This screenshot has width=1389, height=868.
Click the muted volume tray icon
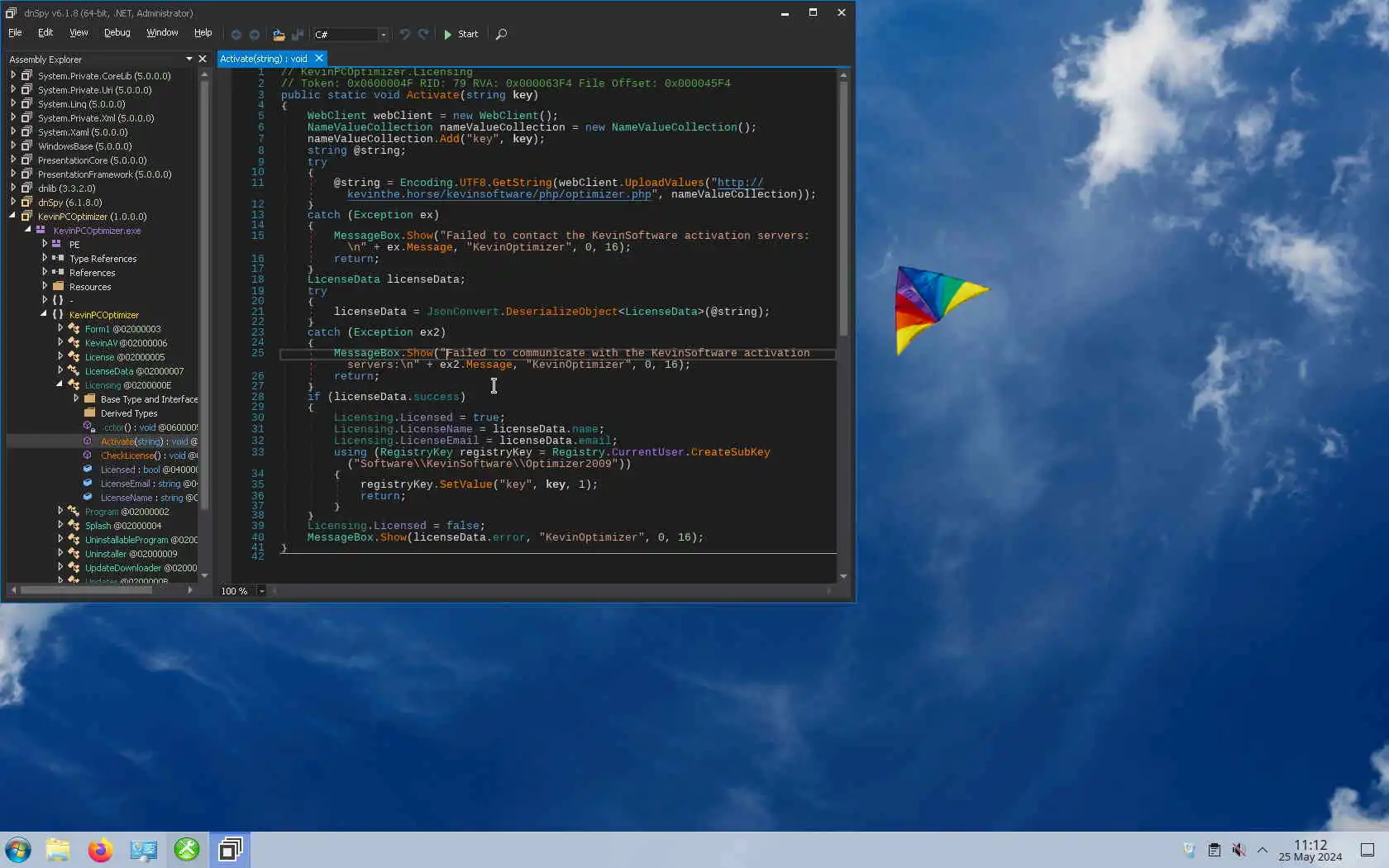click(x=1239, y=850)
